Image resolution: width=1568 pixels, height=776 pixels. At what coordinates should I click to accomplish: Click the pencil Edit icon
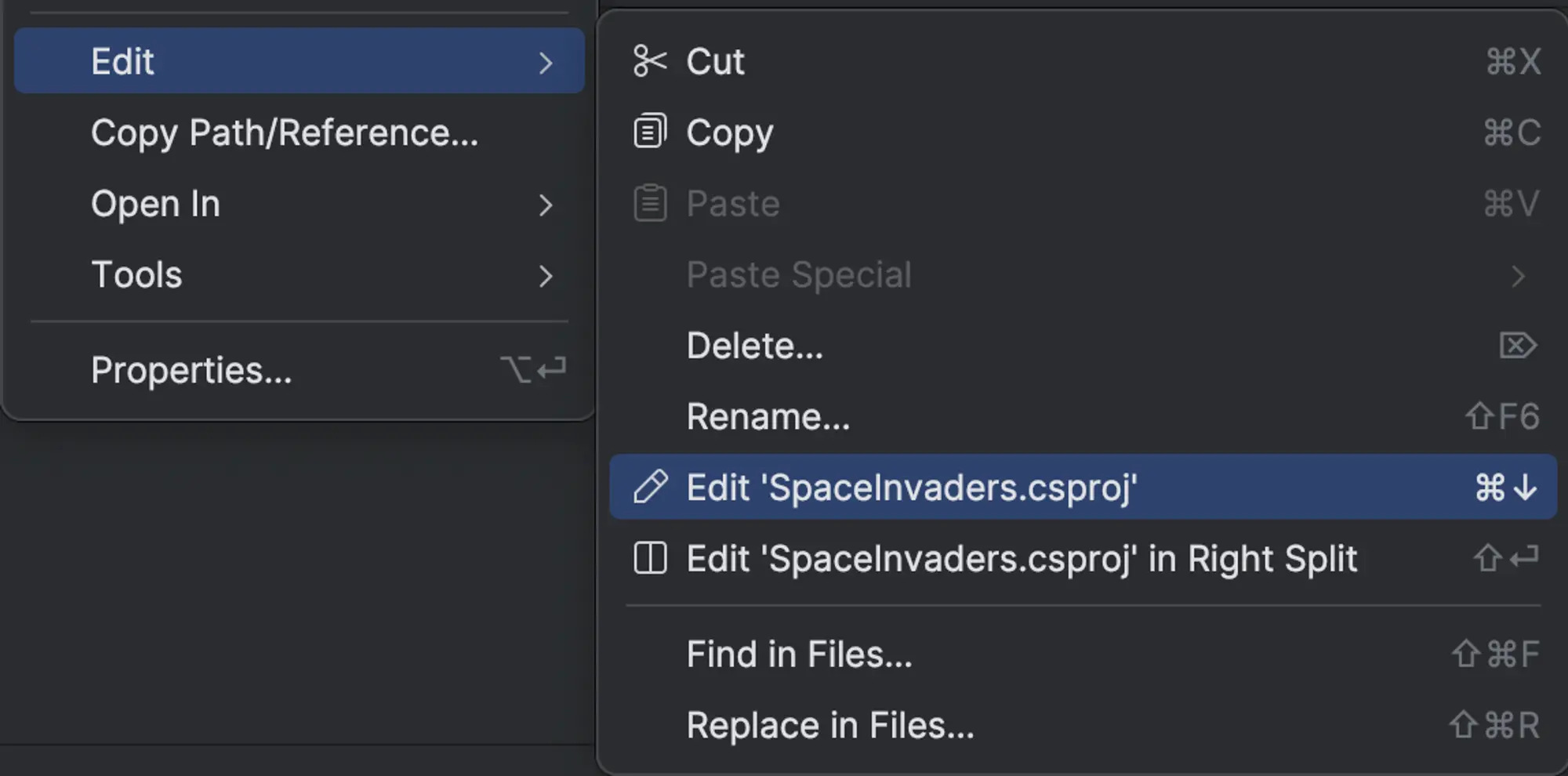(651, 487)
